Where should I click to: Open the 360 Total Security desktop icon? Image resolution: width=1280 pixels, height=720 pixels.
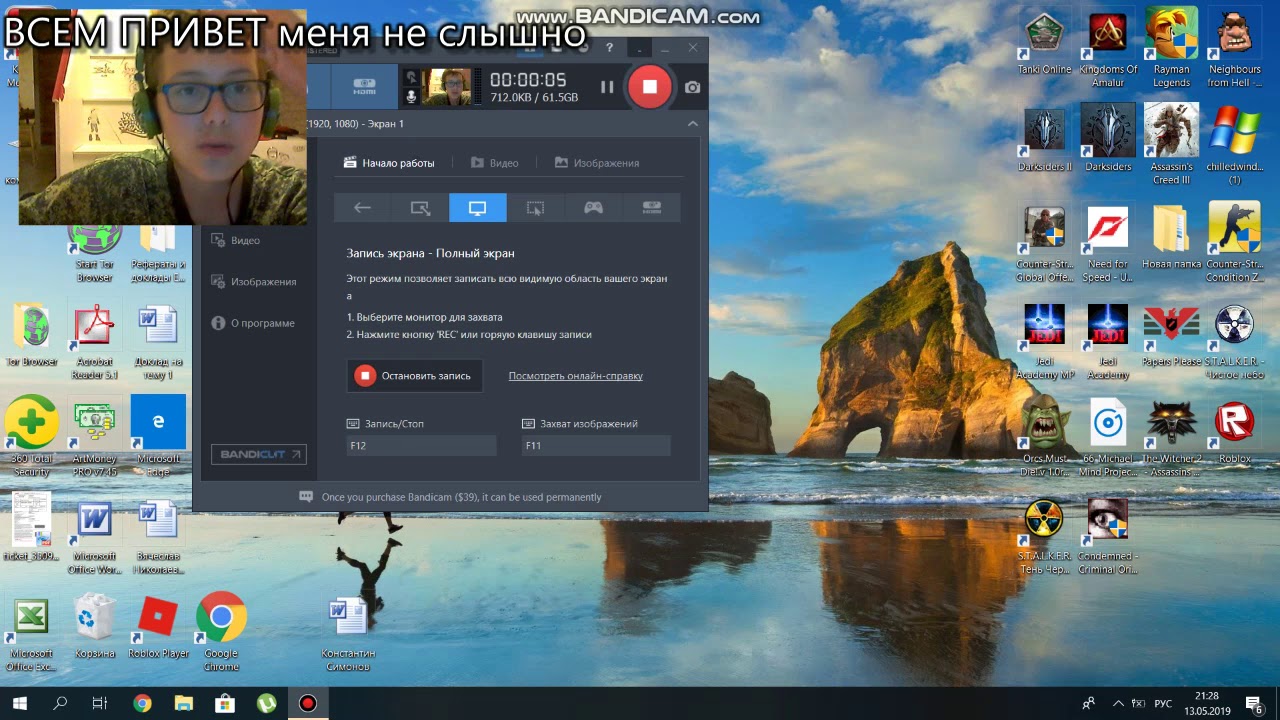pyautogui.click(x=31, y=437)
